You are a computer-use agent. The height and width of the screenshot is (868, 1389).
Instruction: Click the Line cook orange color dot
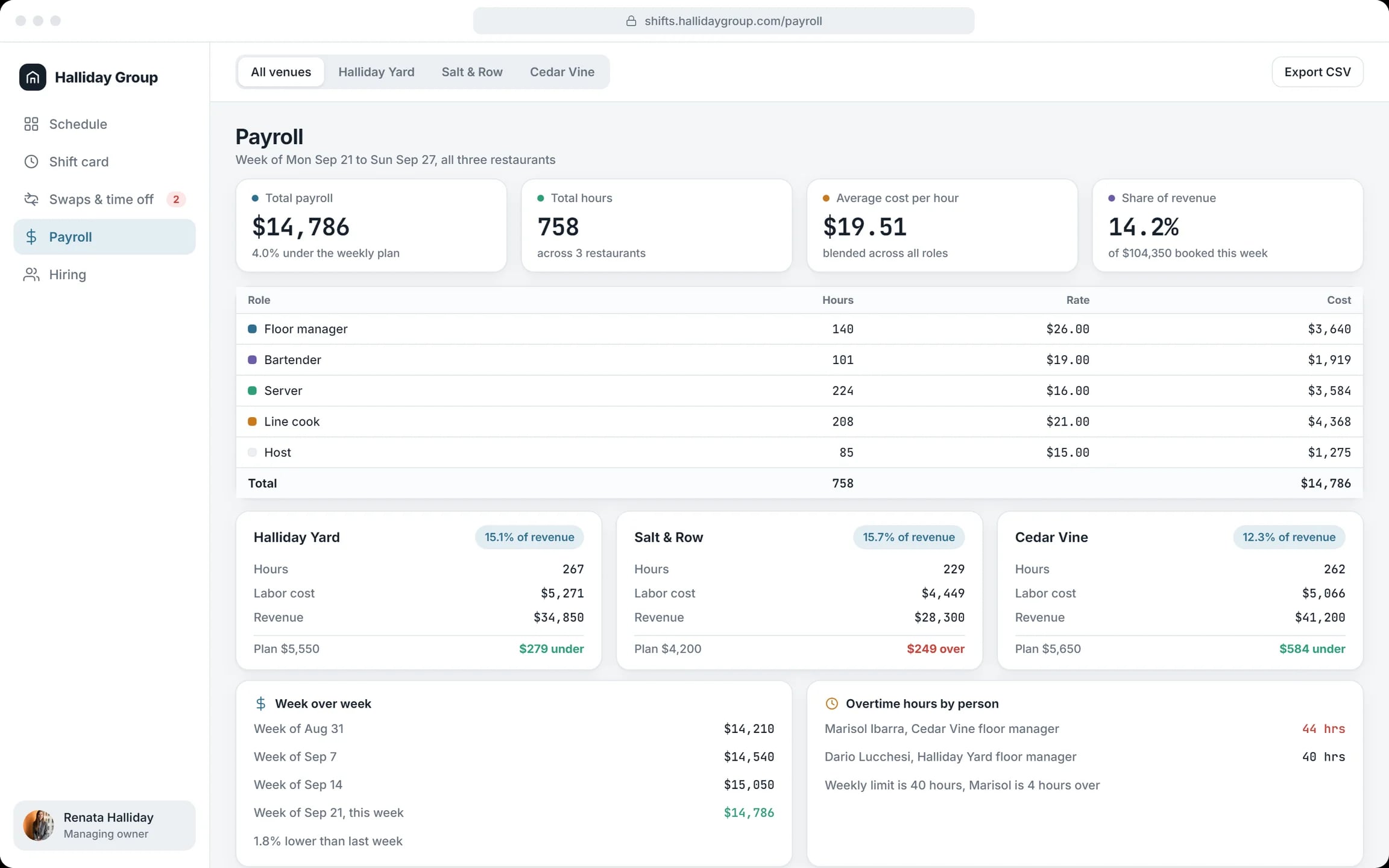click(x=252, y=421)
